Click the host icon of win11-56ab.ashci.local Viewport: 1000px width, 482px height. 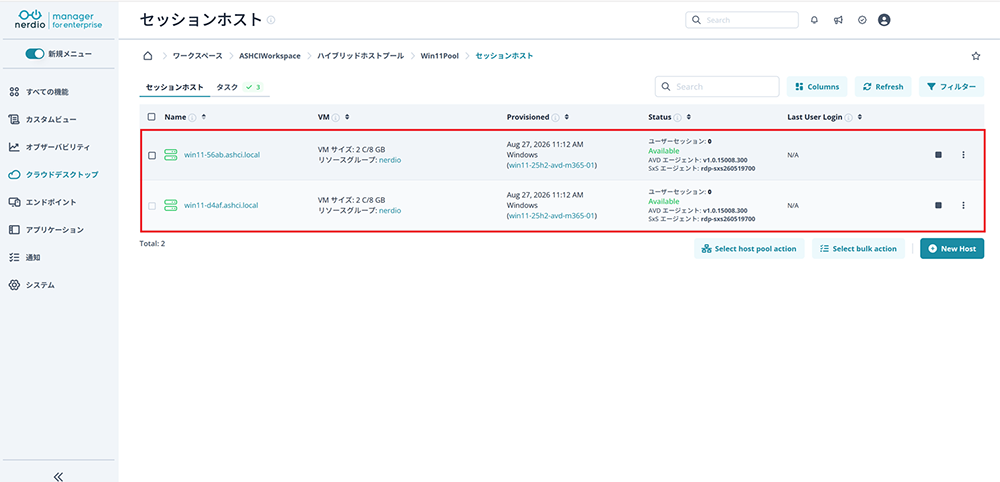pos(170,155)
